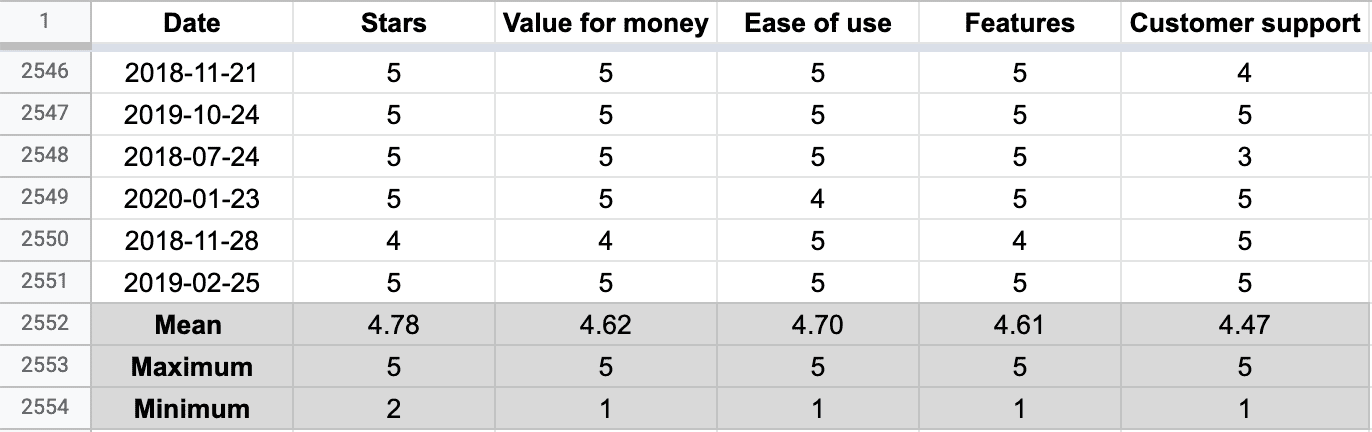Click the date cell 2020-01-23
Image resolution: width=1372 pixels, height=432 pixels.
[191, 199]
